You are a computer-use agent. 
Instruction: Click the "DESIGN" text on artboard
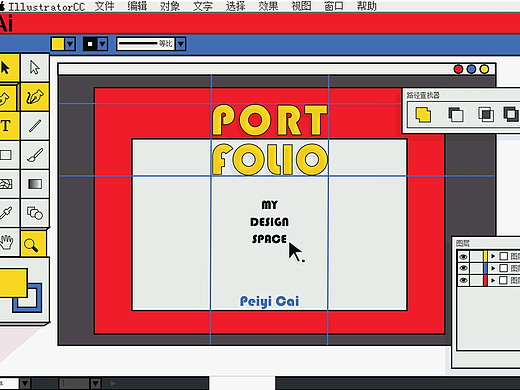click(269, 222)
